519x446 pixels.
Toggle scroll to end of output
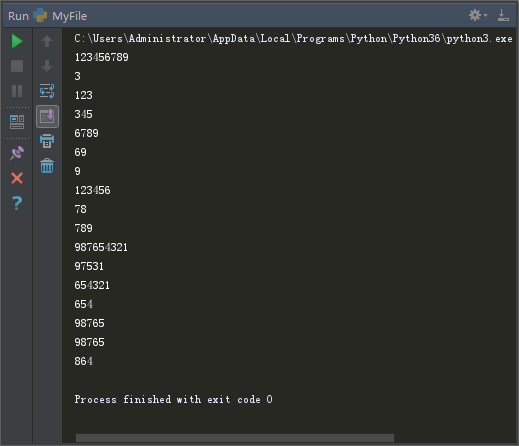(47, 116)
